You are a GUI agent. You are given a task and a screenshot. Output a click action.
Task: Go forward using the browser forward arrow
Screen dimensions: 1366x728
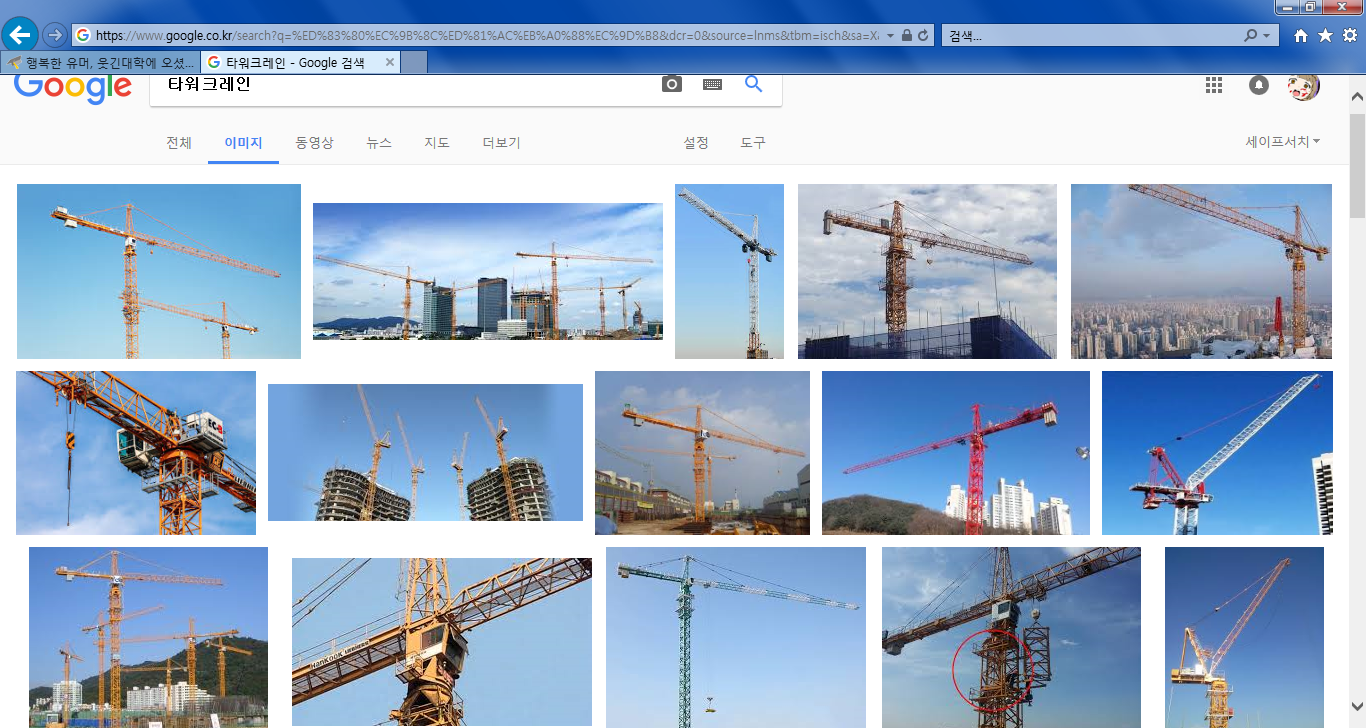pos(54,35)
